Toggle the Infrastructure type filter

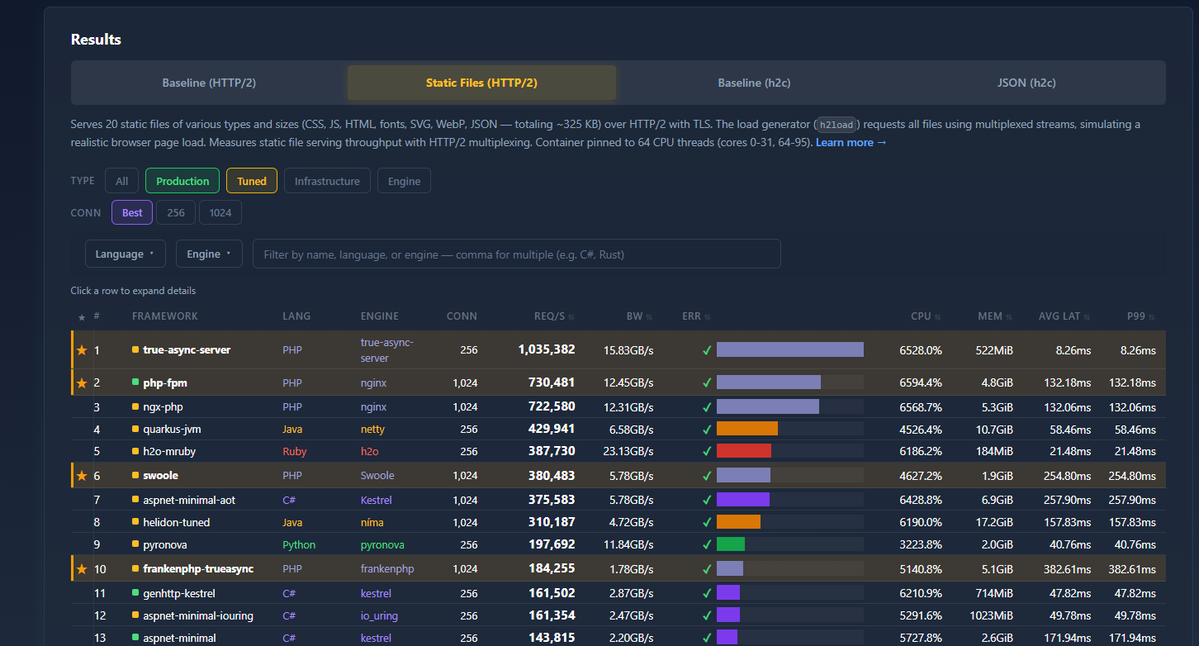pyautogui.click(x=327, y=181)
